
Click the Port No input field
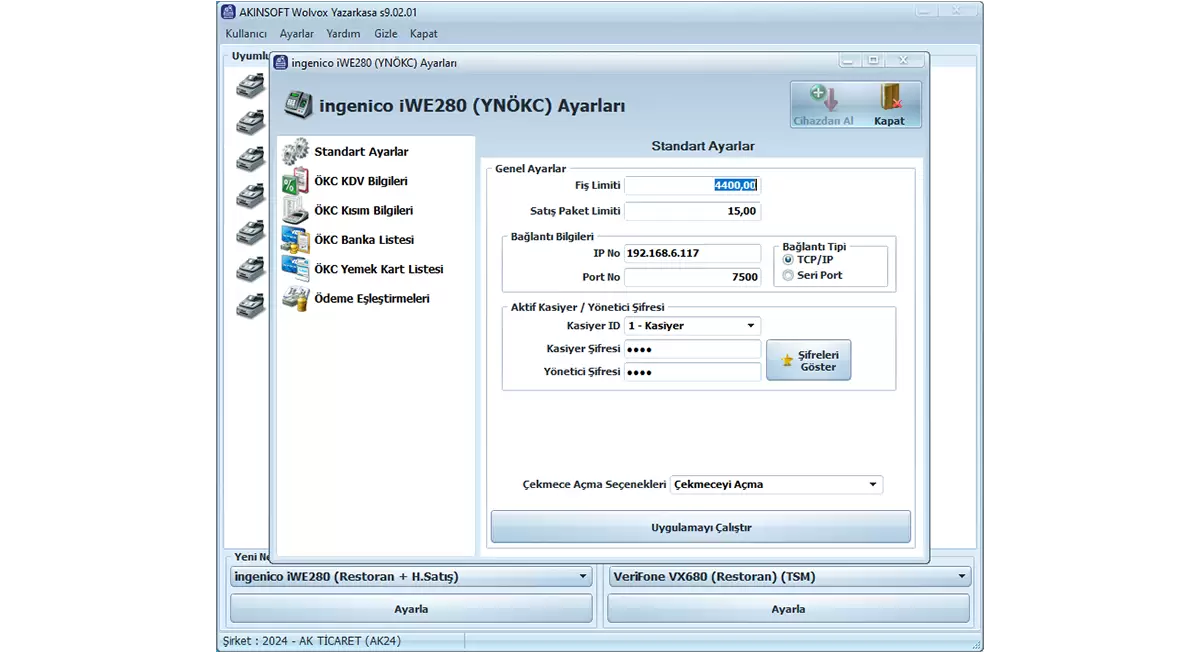tap(692, 277)
